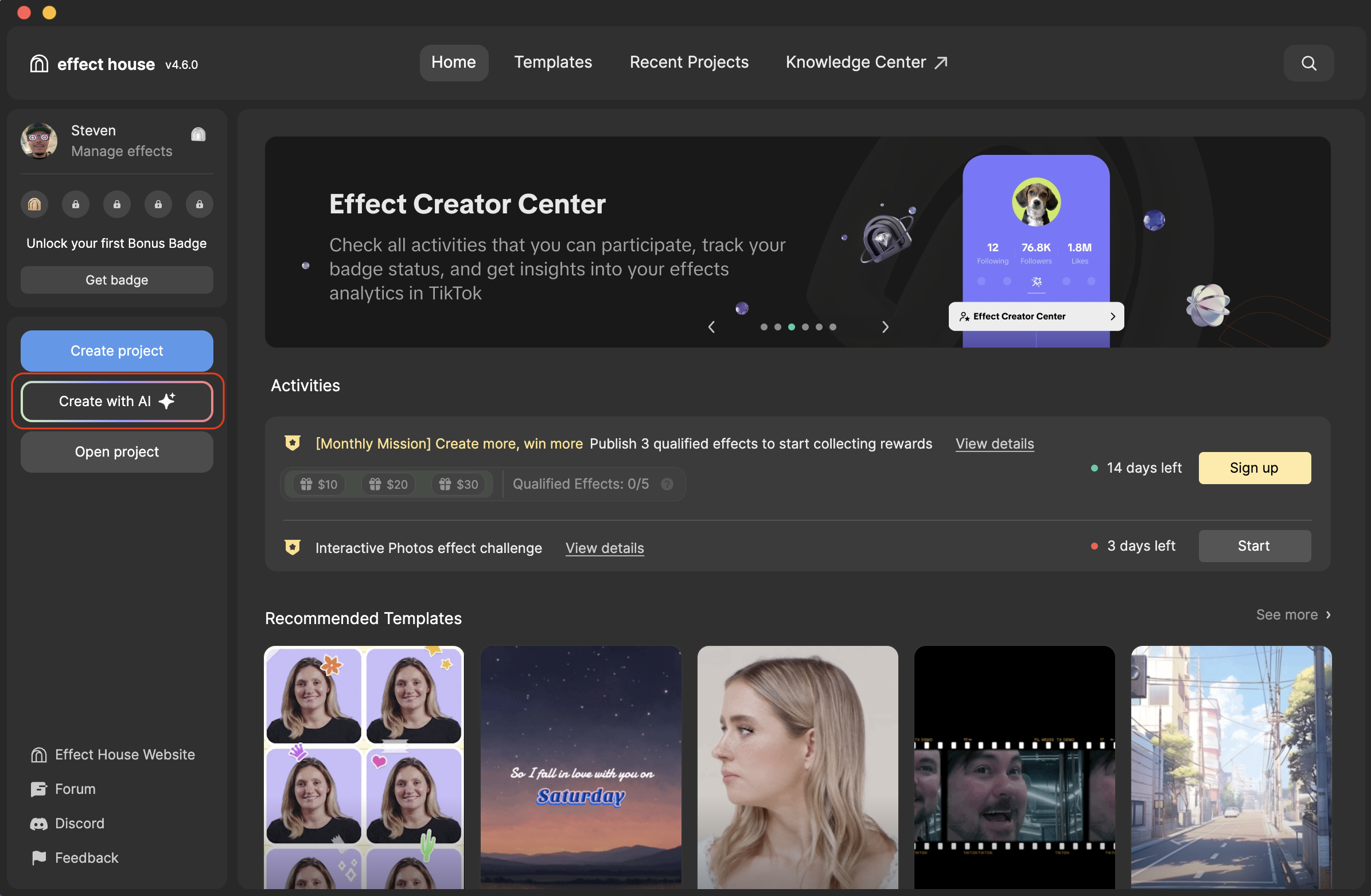Click 'Qualified Effects: 0/5' text
Screen dimensions: 1371x896
tap(581, 484)
